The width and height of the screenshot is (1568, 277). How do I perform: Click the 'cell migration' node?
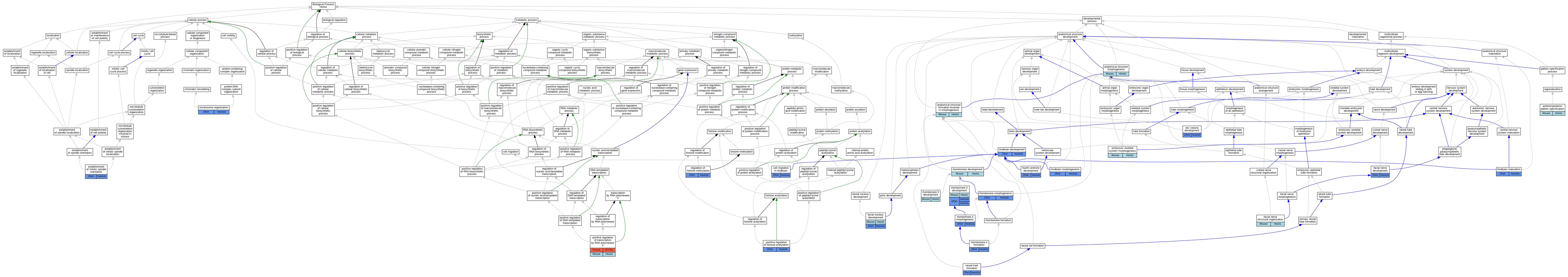[x=511, y=152]
